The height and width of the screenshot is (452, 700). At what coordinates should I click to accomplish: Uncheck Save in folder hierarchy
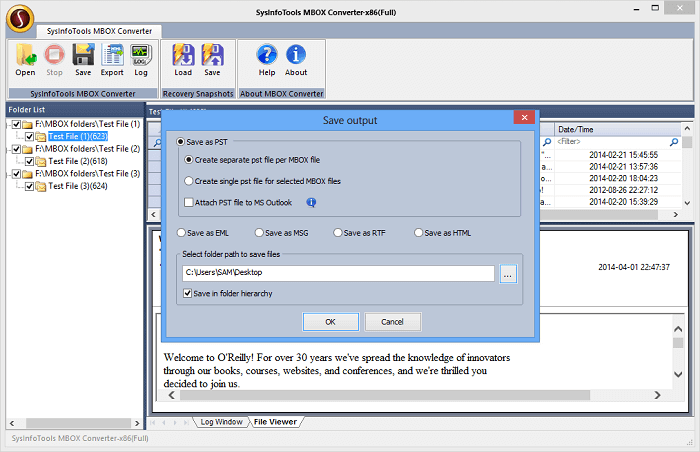(188, 293)
